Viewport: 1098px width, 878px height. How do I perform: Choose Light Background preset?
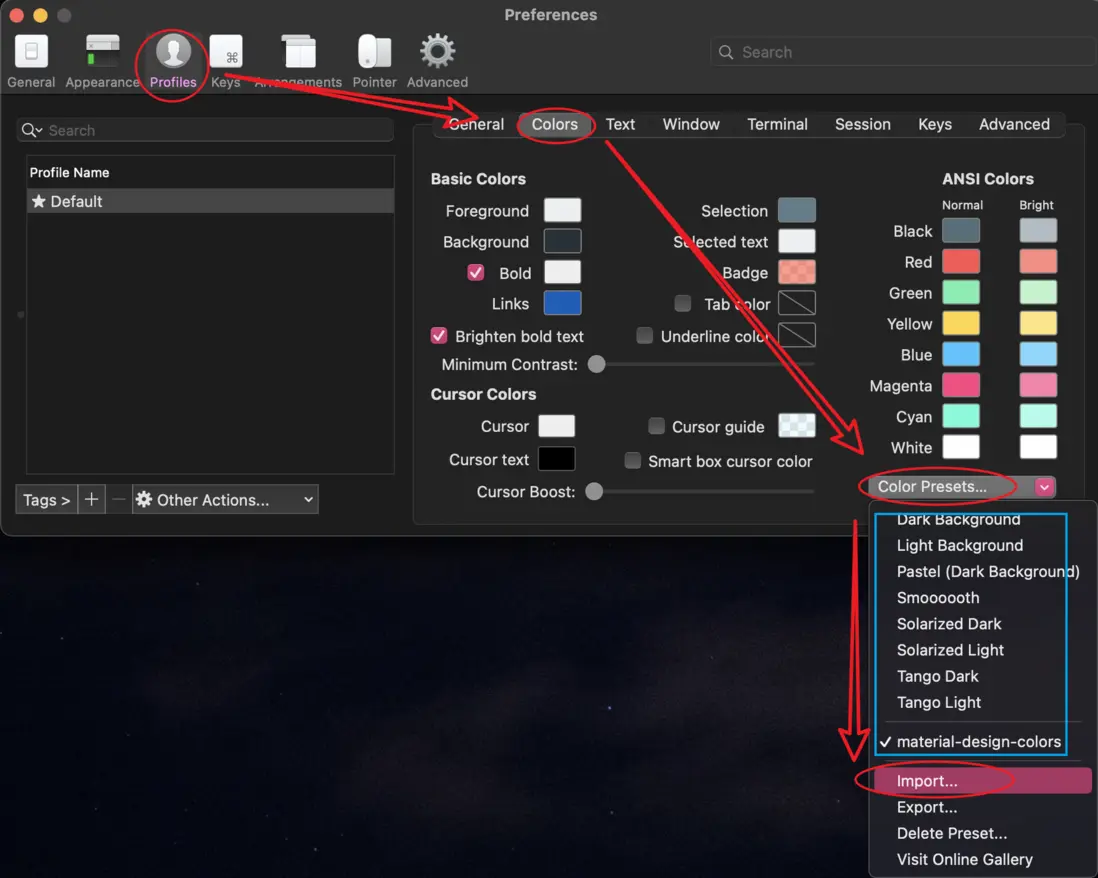982,545
